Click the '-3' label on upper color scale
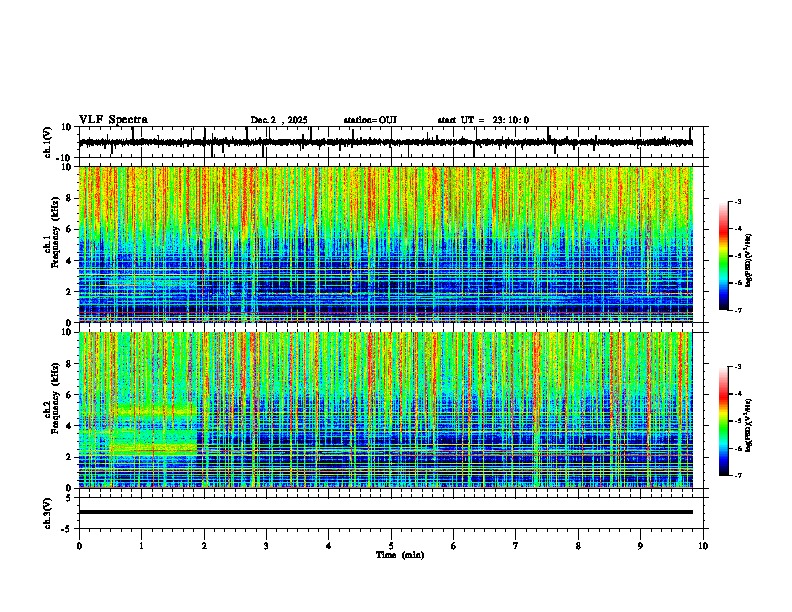Screen dimensions: 792x612 pyautogui.click(x=737, y=202)
